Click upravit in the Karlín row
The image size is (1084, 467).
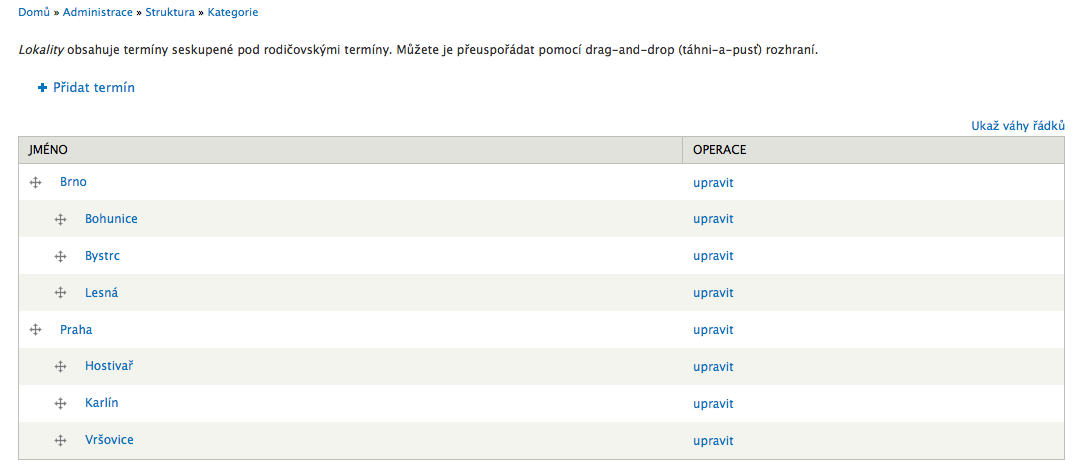(713, 404)
